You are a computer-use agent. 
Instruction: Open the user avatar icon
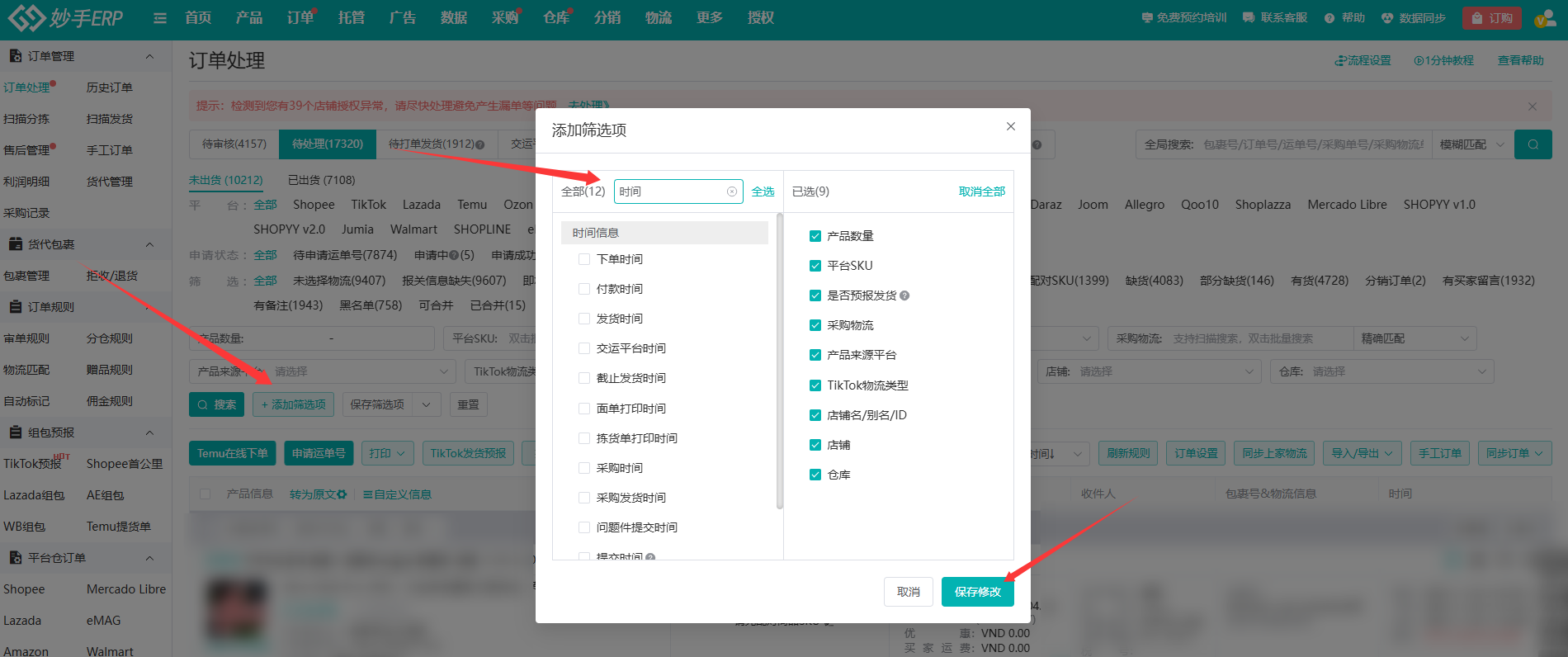tap(1543, 19)
